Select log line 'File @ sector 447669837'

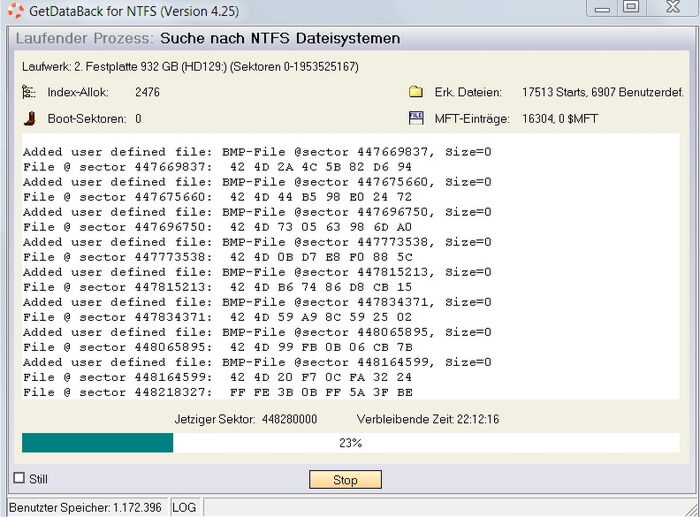pyautogui.click(x=217, y=167)
